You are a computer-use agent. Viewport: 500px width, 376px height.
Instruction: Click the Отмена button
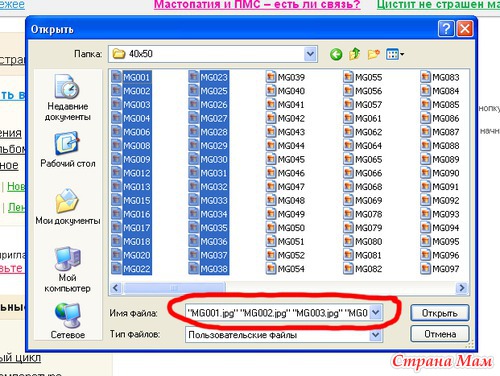440,334
